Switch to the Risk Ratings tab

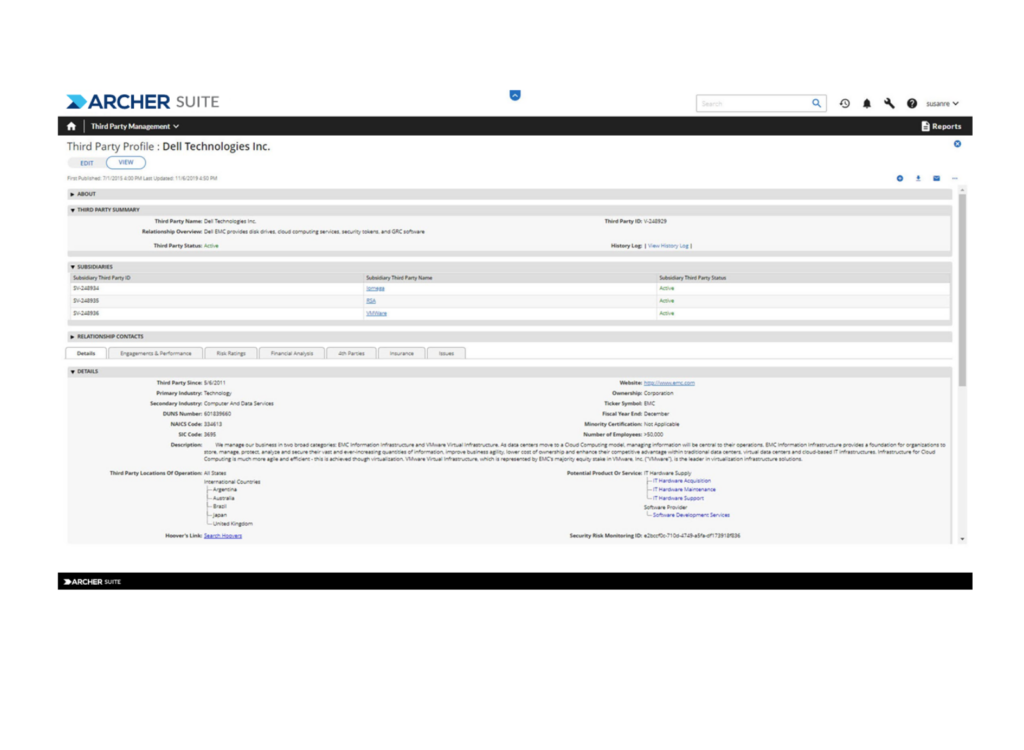(x=230, y=353)
